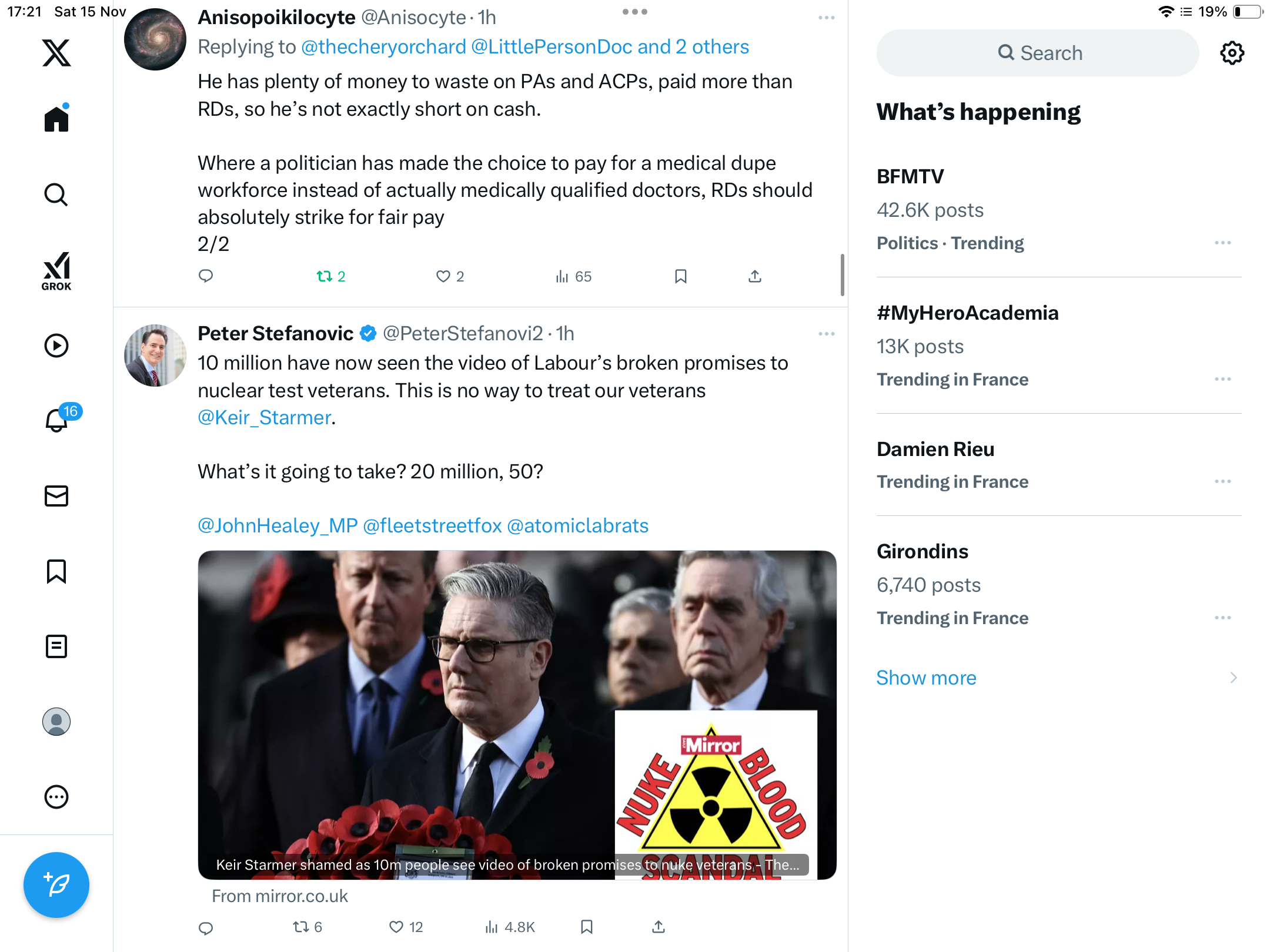Open the video tab play icon

[56, 346]
